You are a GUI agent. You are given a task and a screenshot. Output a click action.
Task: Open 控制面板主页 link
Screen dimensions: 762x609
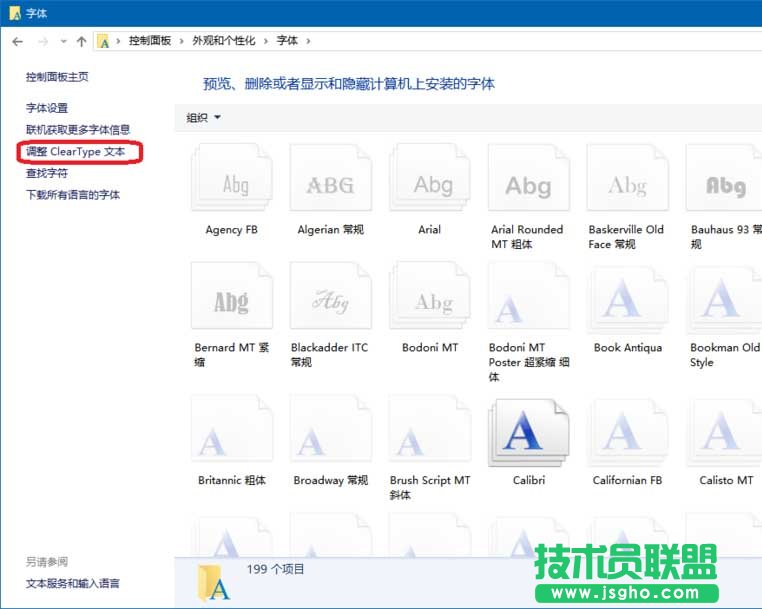57,77
